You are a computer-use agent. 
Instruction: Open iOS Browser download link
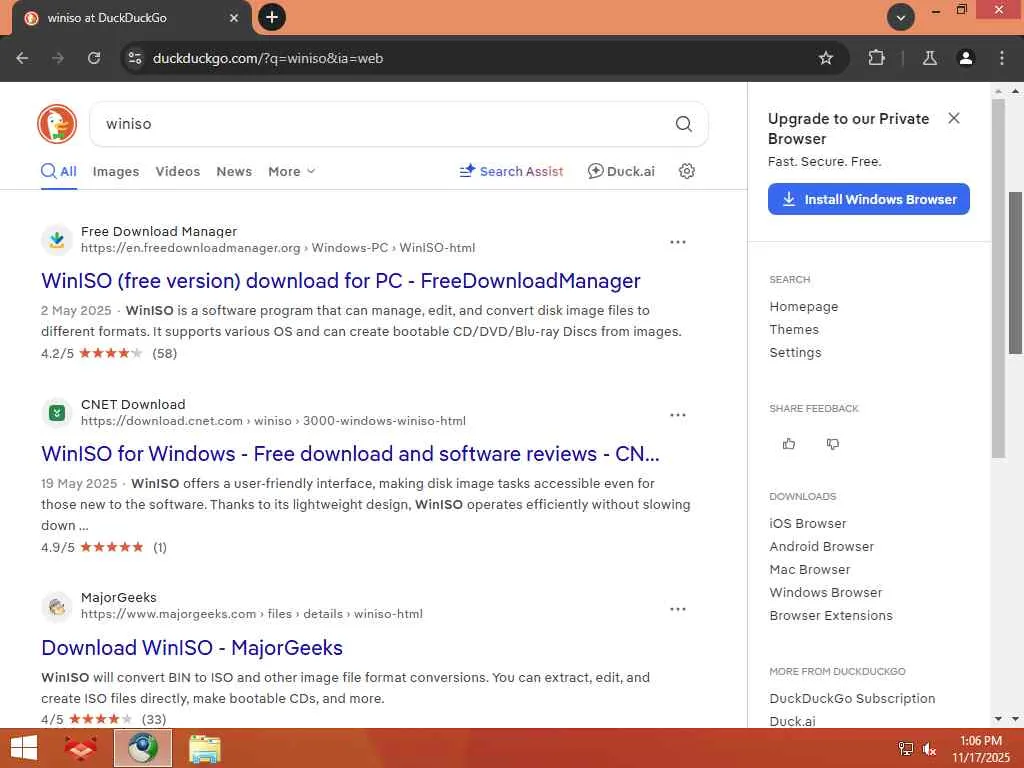click(807, 524)
